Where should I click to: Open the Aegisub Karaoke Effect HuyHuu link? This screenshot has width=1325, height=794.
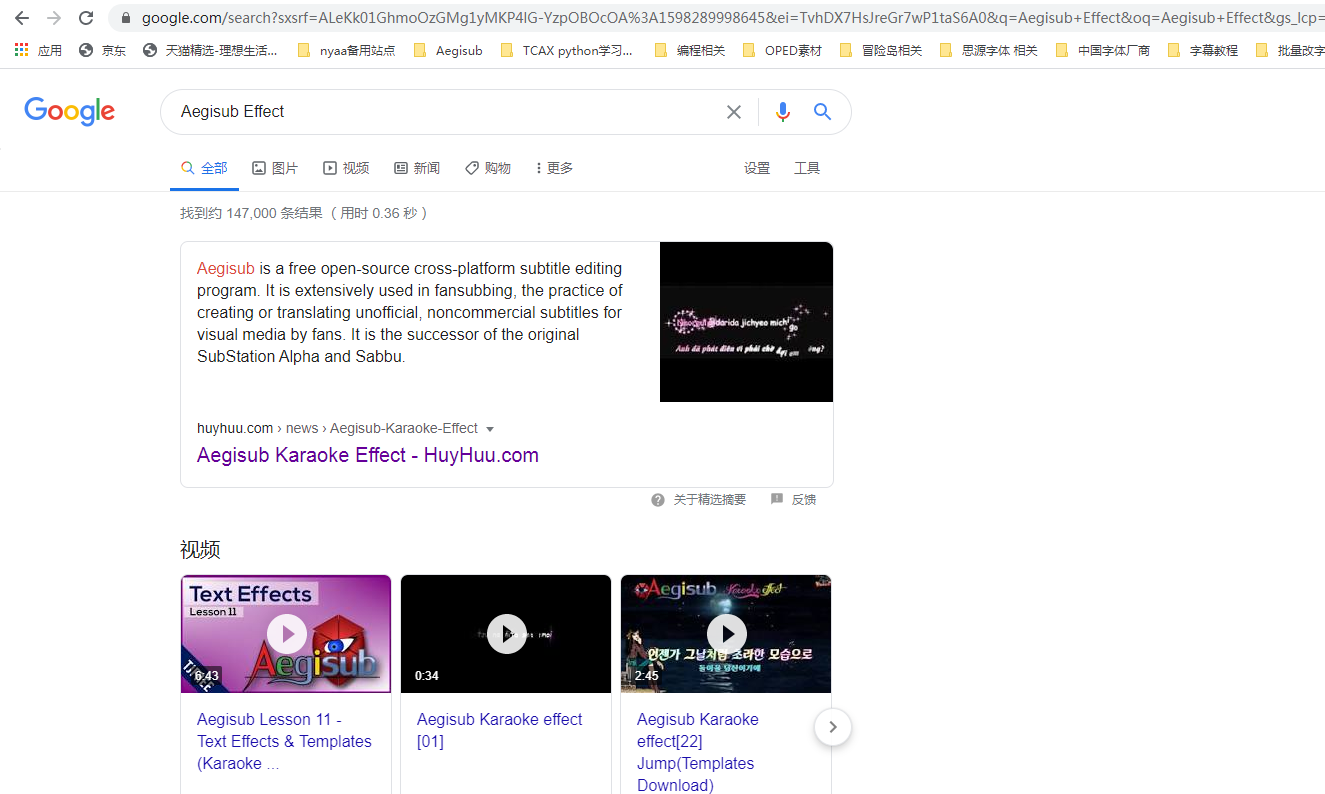(x=368, y=455)
